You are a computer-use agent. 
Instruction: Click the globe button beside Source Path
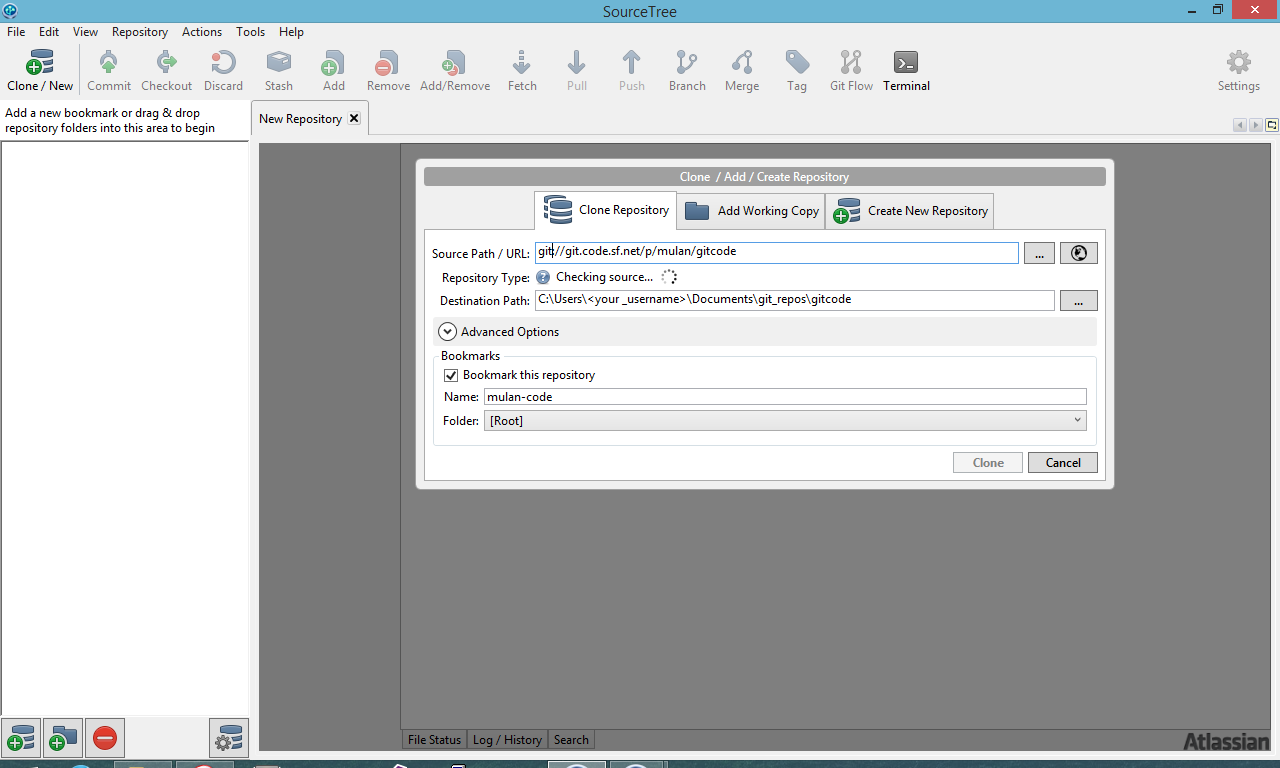pyautogui.click(x=1078, y=253)
